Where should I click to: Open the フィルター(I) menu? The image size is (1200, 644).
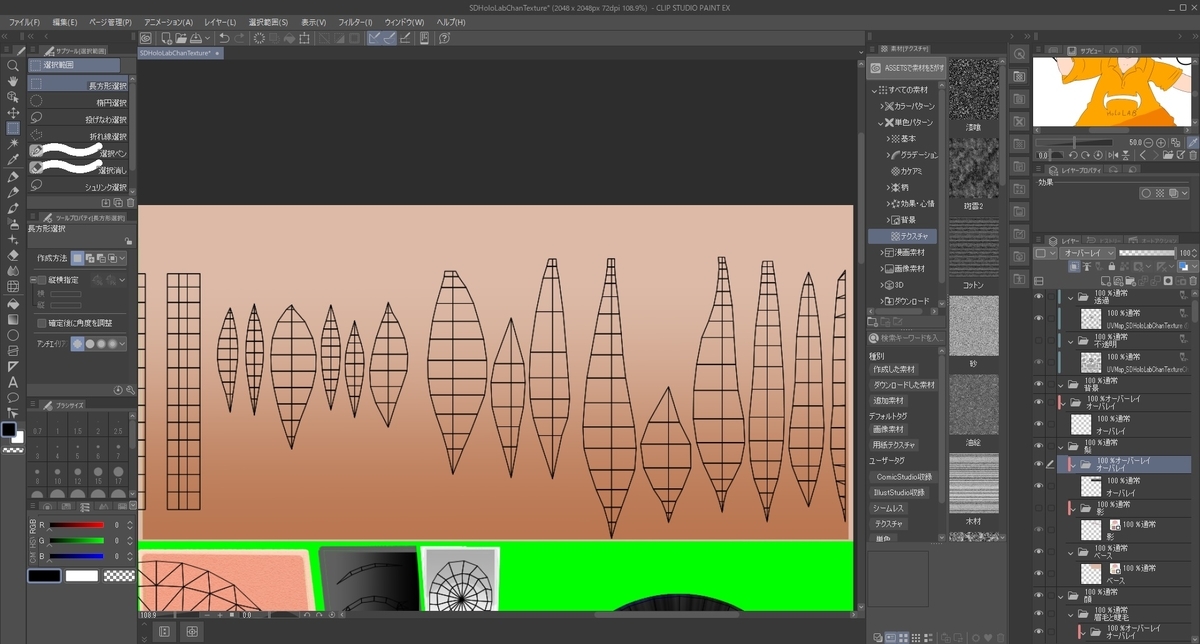(x=356, y=22)
